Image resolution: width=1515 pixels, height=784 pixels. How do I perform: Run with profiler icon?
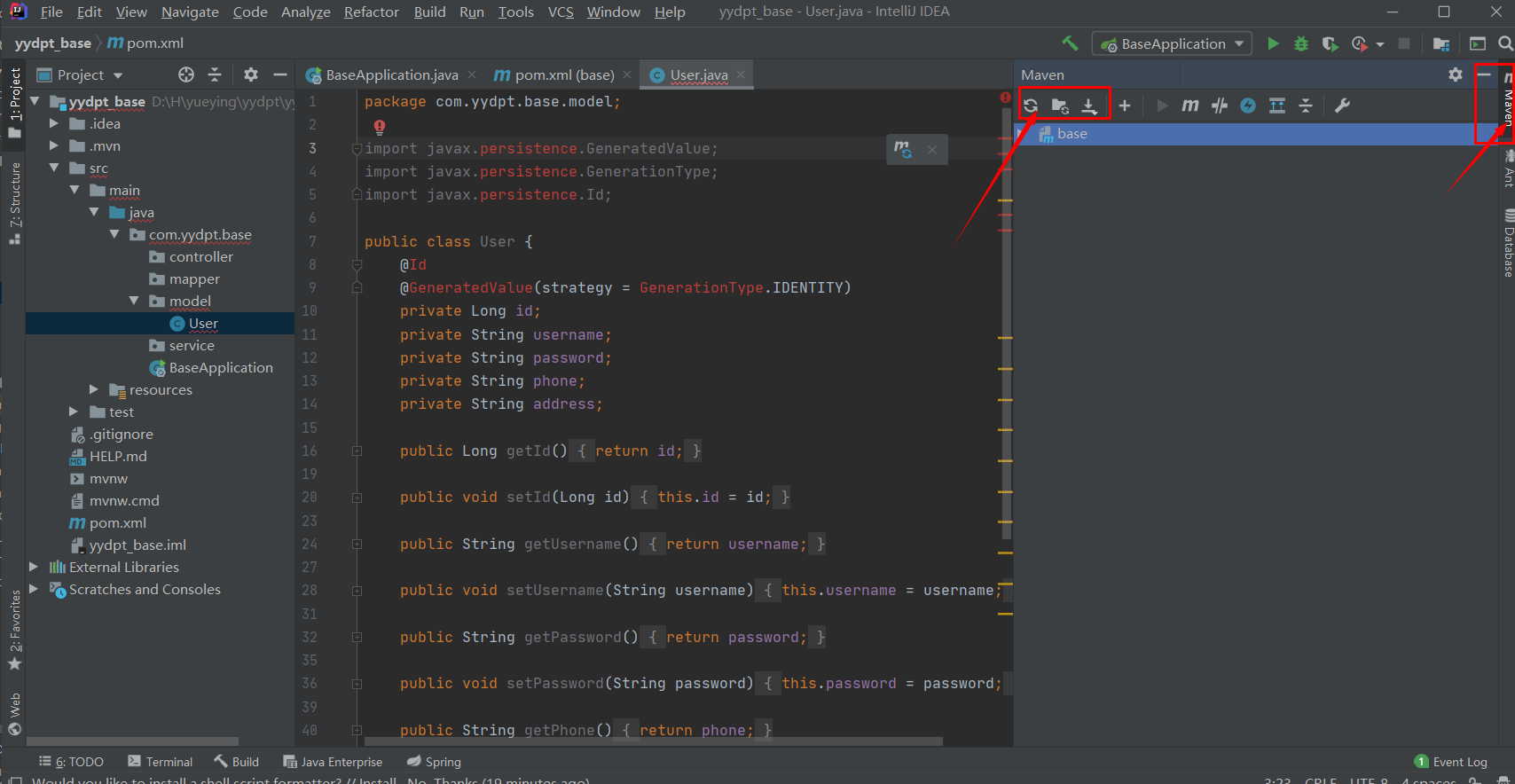tap(1359, 43)
